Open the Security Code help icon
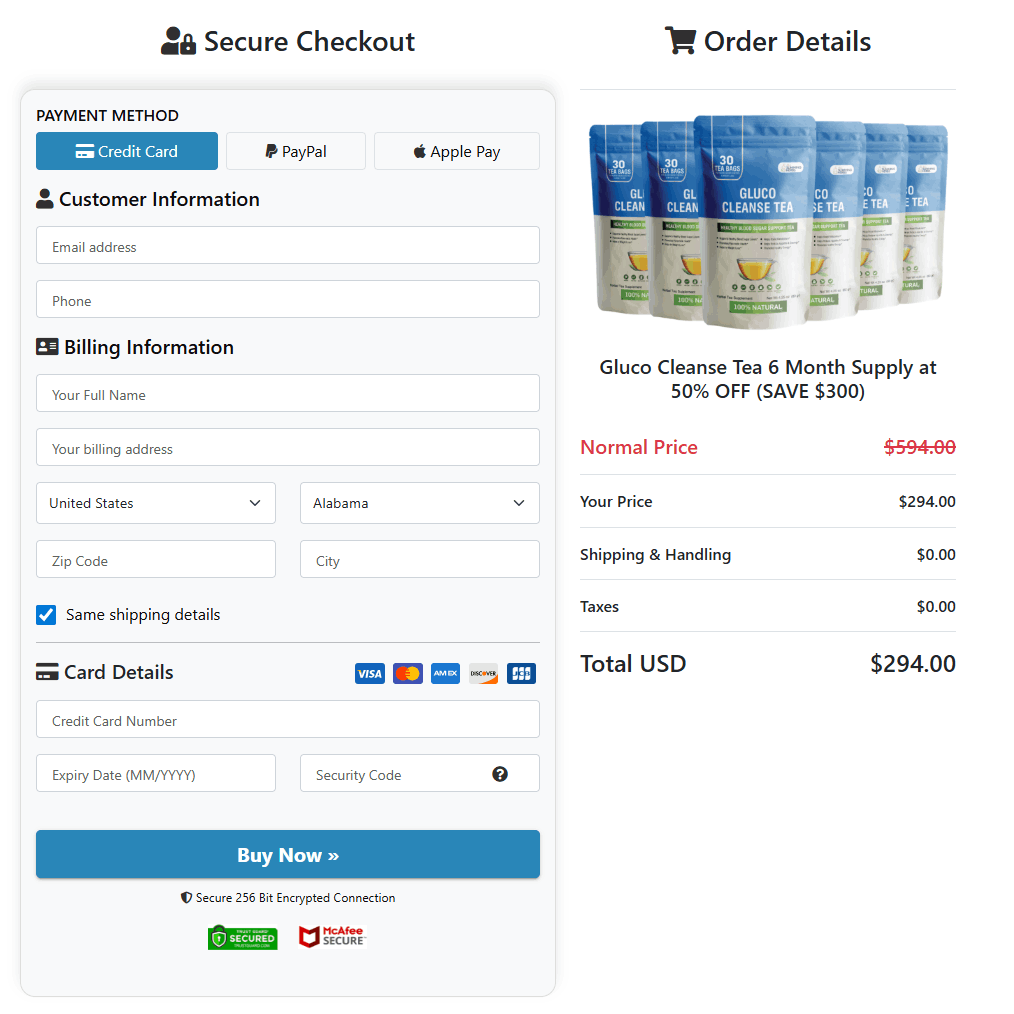This screenshot has width=1014, height=1014. [x=500, y=773]
